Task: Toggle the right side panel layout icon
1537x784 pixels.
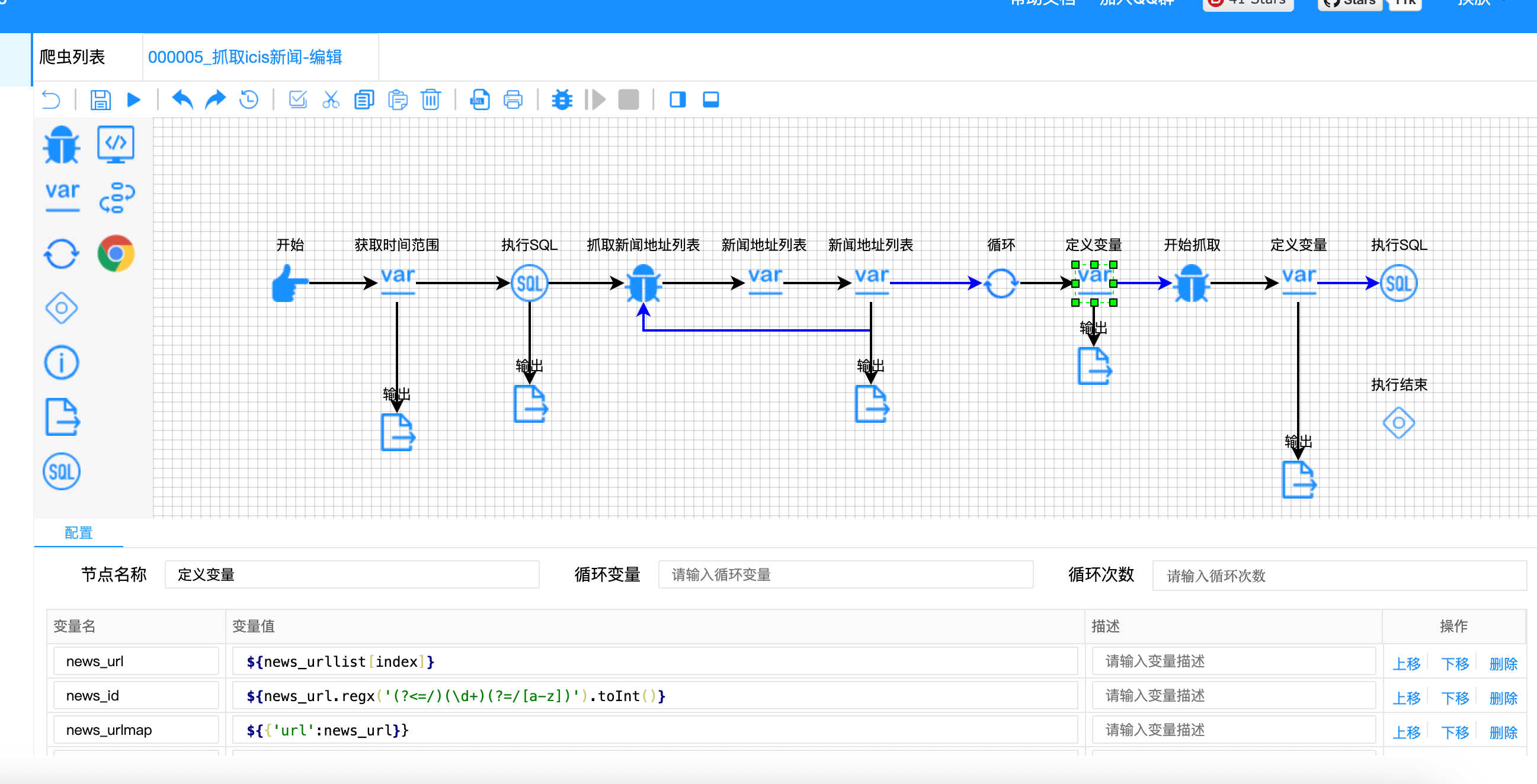Action: pos(677,99)
